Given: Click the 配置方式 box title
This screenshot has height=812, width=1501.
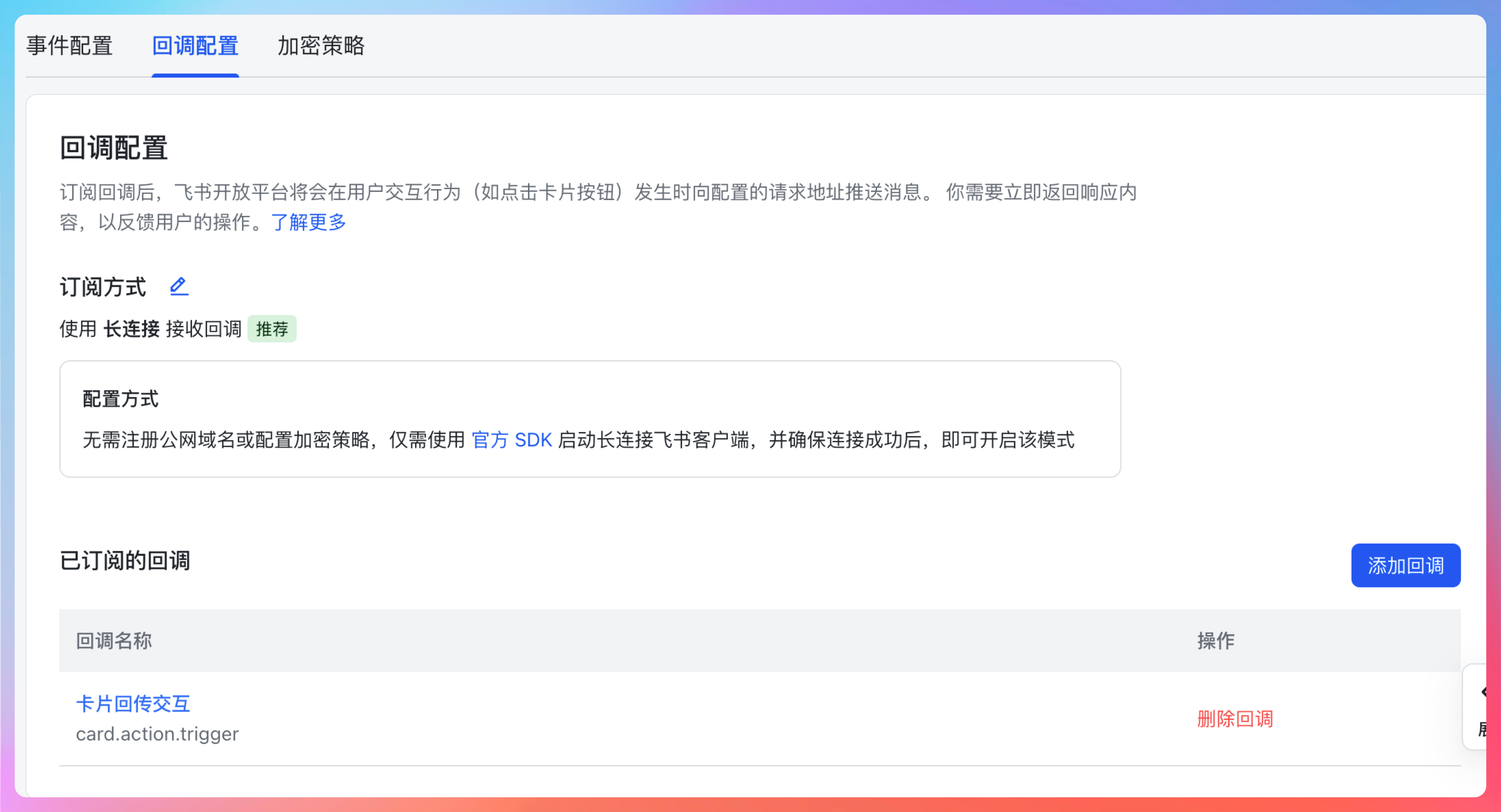Looking at the screenshot, I should 121,399.
